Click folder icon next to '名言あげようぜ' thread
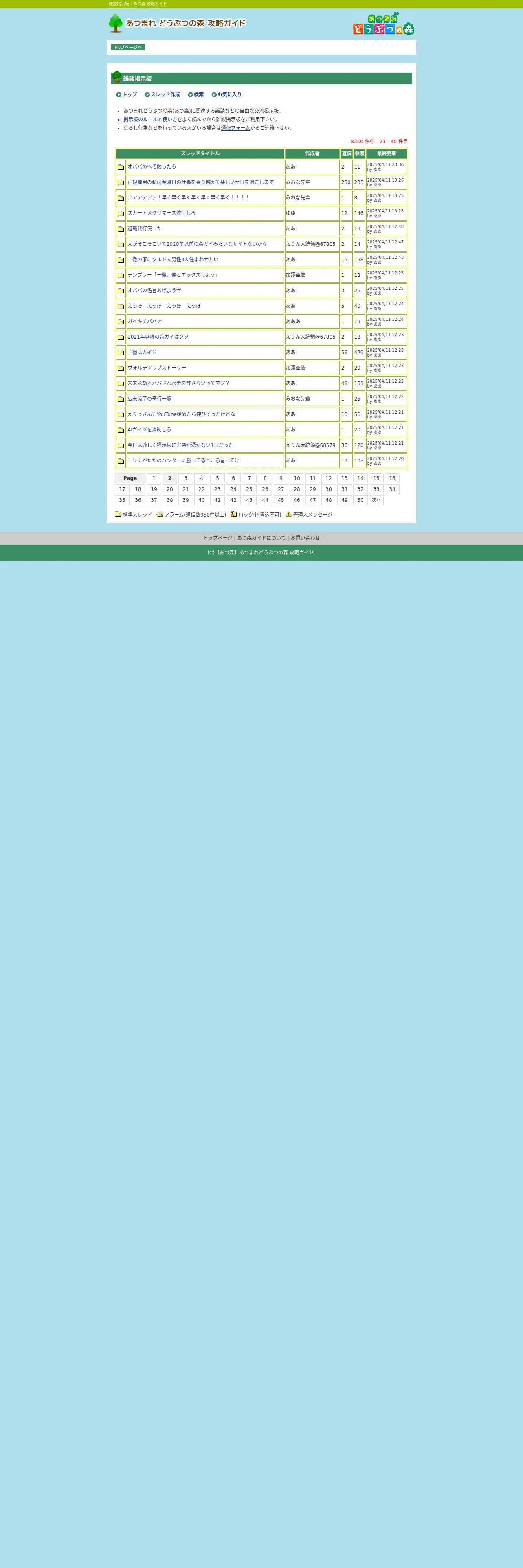Viewport: 523px width, 1568px height. [121, 291]
